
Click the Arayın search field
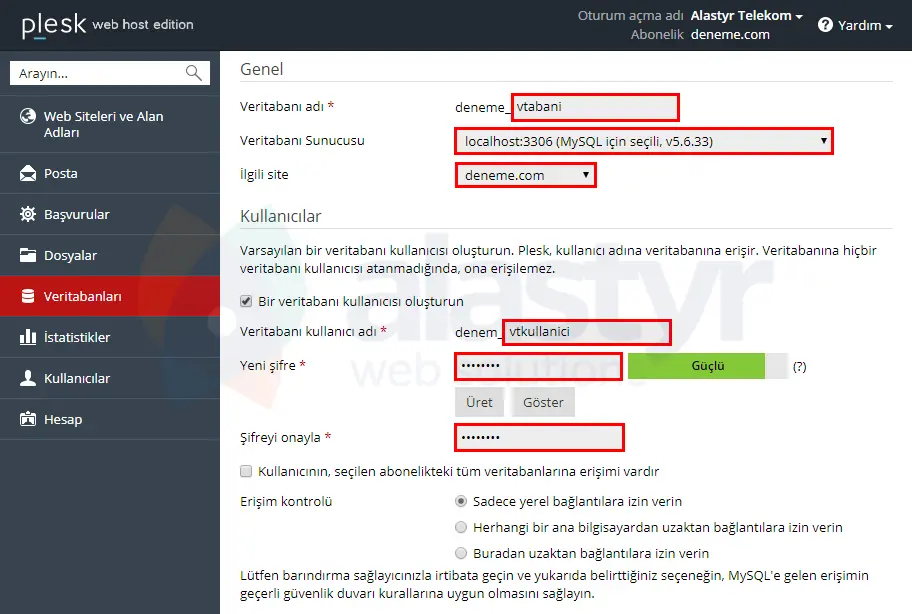[100, 72]
